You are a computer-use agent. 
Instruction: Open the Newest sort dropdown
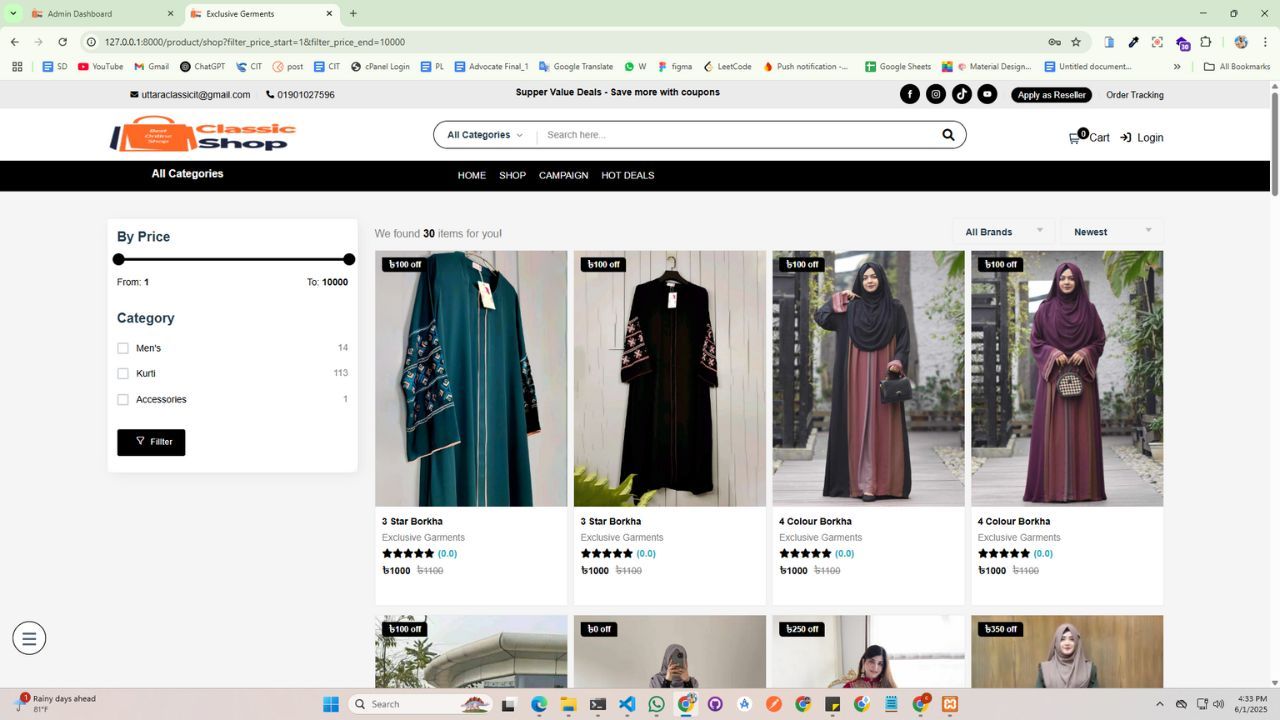tap(1112, 232)
